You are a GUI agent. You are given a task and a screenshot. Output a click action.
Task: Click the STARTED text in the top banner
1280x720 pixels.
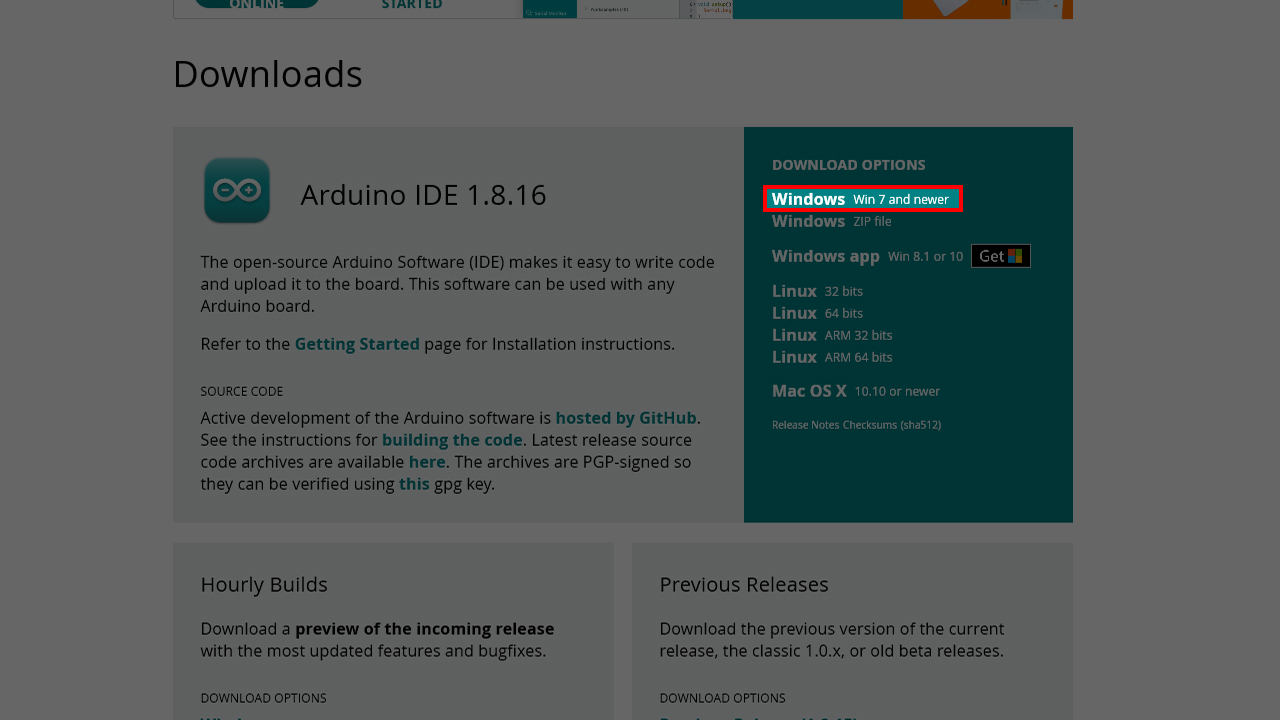[x=411, y=5]
